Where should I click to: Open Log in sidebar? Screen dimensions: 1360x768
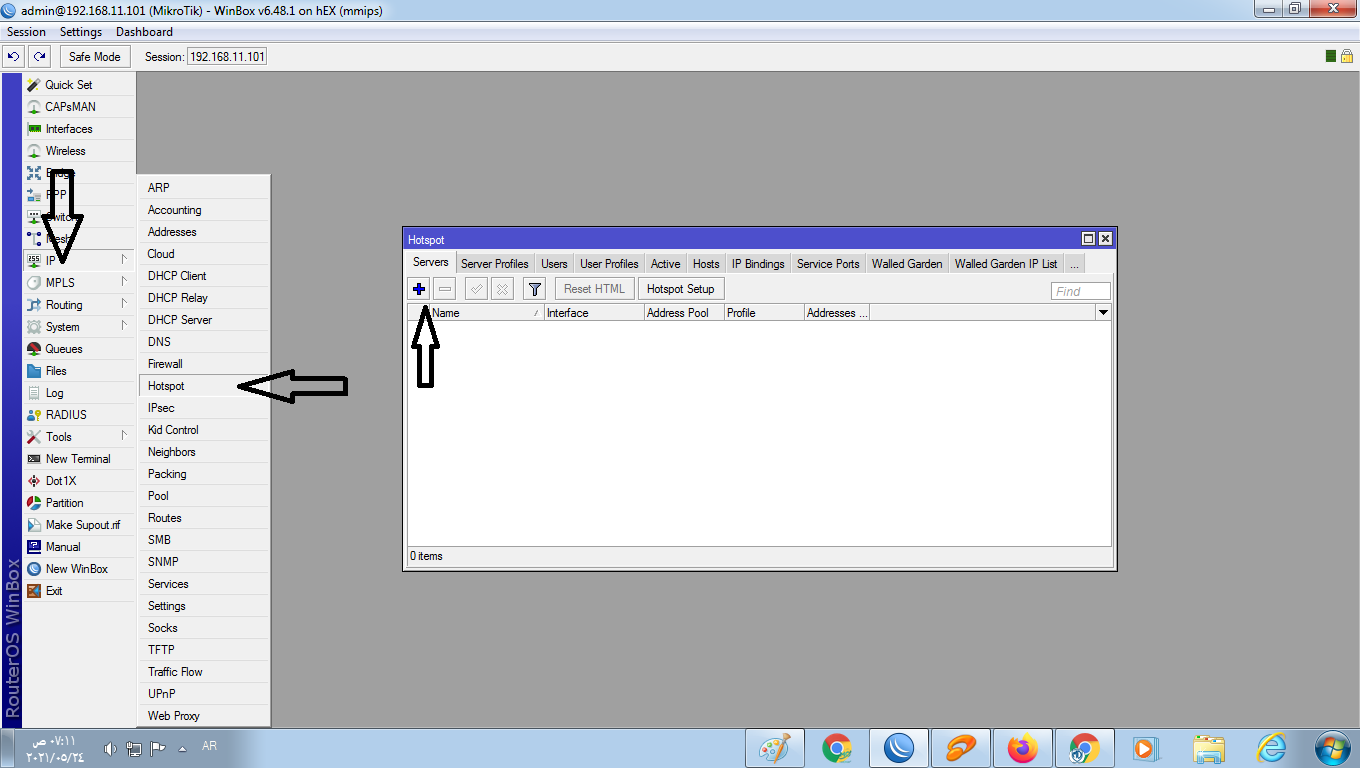[x=79, y=393]
